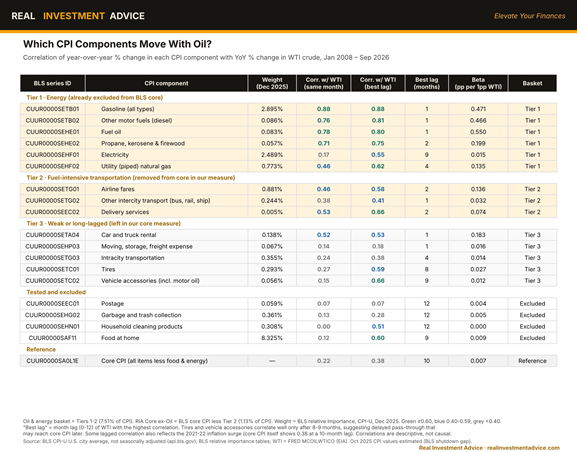The image size is (577, 452).
Task: Click the 'CPI component' column header
Action: [x=166, y=83]
